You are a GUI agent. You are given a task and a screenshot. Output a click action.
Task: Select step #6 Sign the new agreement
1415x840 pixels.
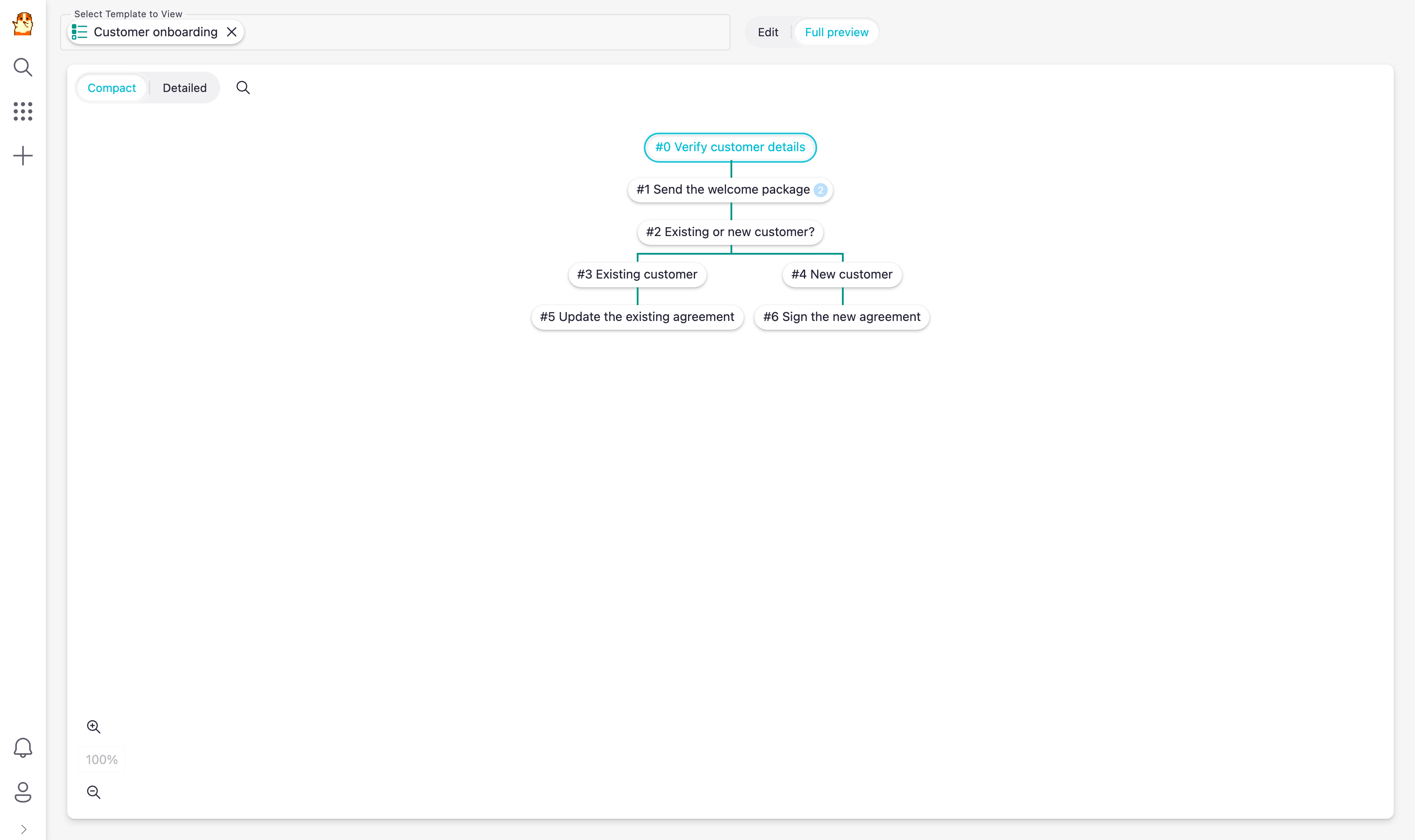(841, 317)
